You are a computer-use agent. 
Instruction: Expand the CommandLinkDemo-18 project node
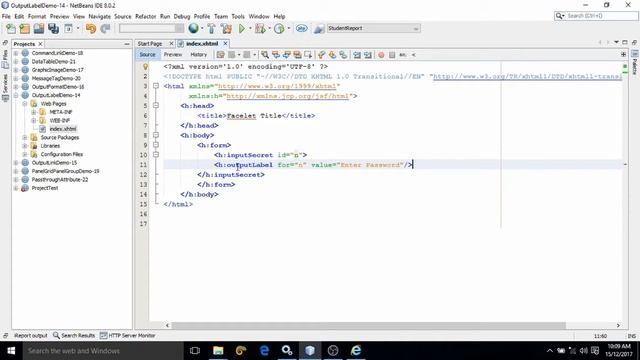point(16,53)
